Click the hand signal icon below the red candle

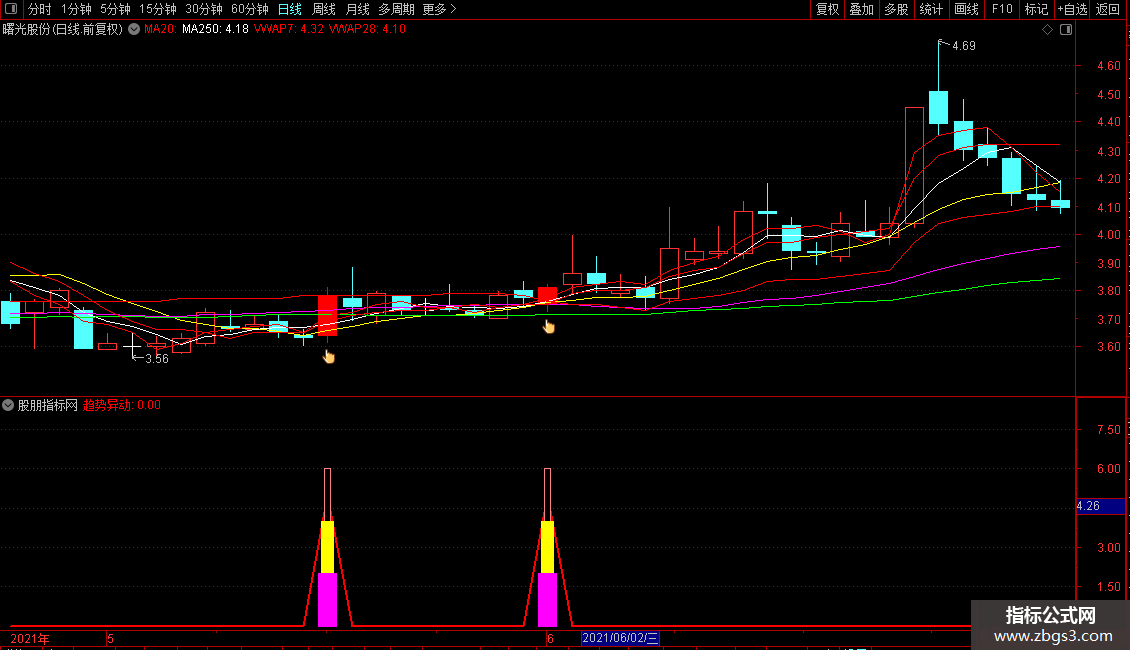329,356
